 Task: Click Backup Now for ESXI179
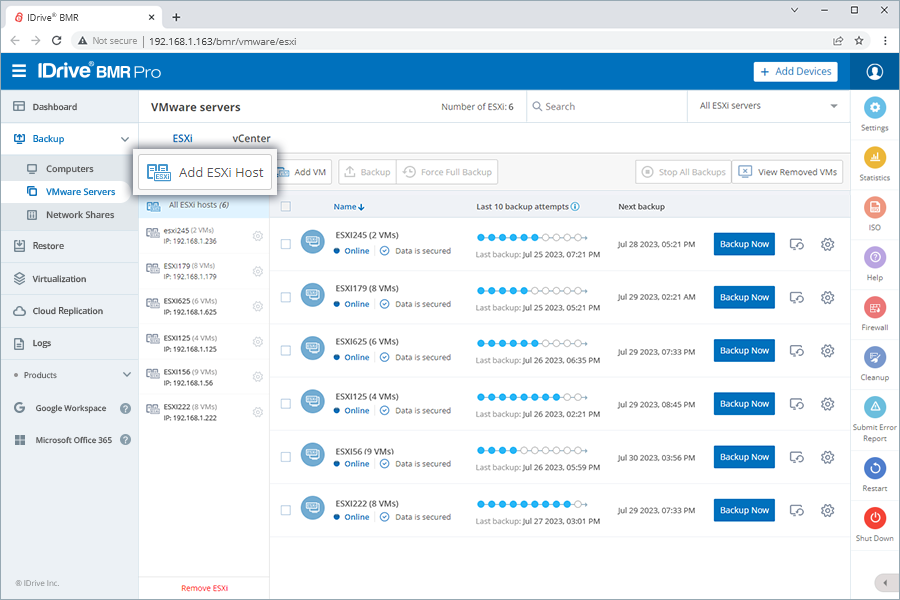(x=744, y=297)
